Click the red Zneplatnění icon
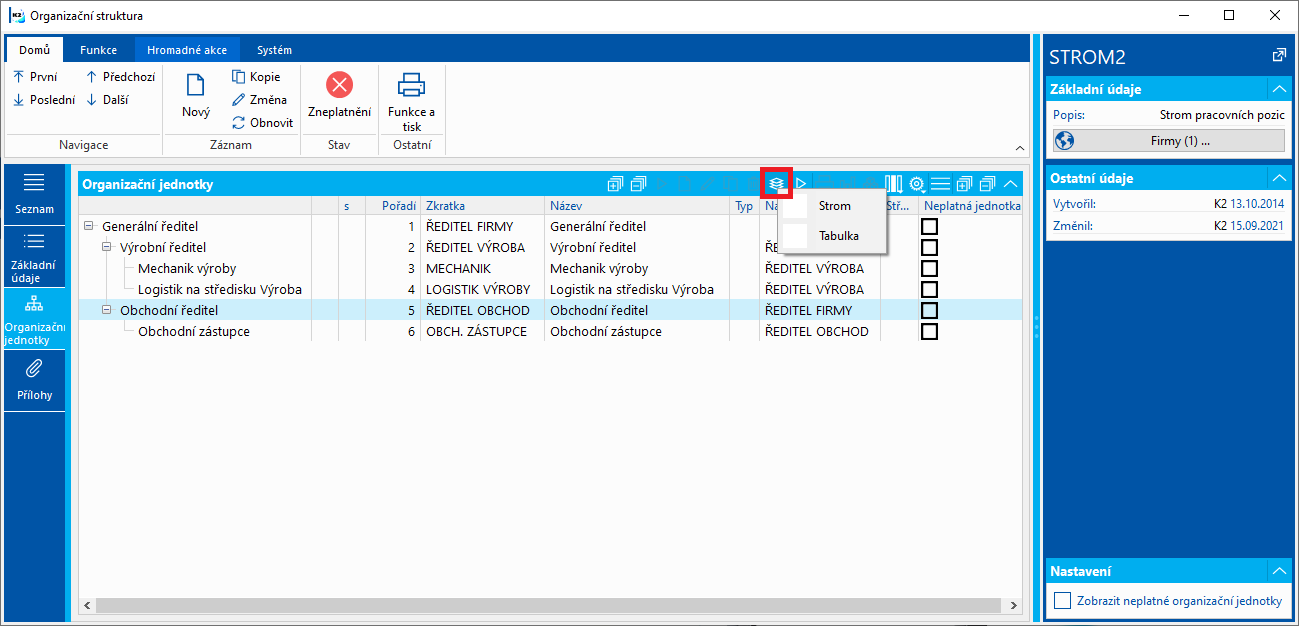 (x=340, y=84)
